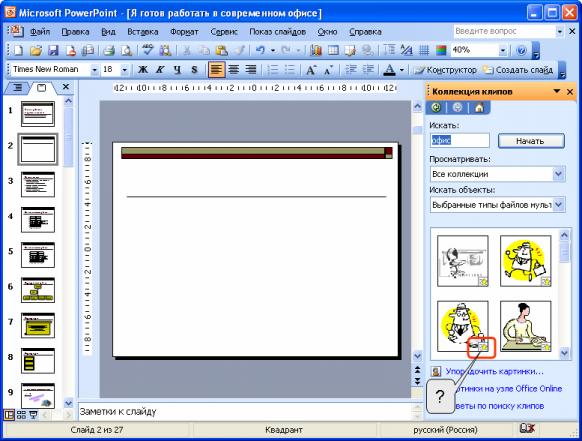
Task: Open the Times New Roman font dropdown
Action: click(x=95, y=69)
